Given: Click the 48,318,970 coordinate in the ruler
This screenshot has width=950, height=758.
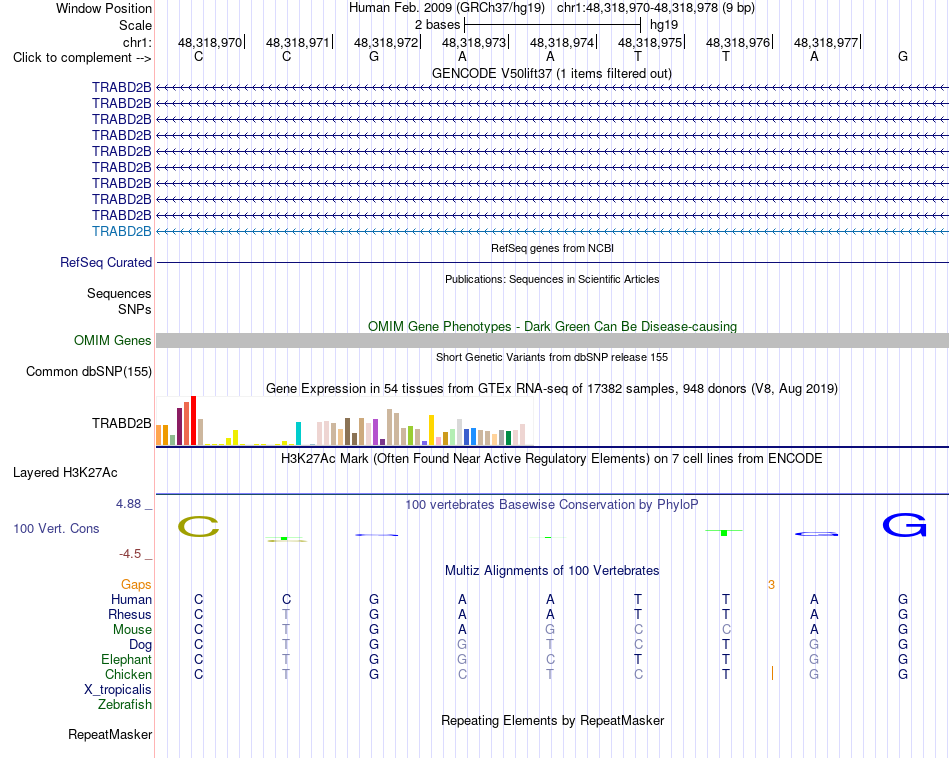Looking at the screenshot, I should pyautogui.click(x=210, y=42).
